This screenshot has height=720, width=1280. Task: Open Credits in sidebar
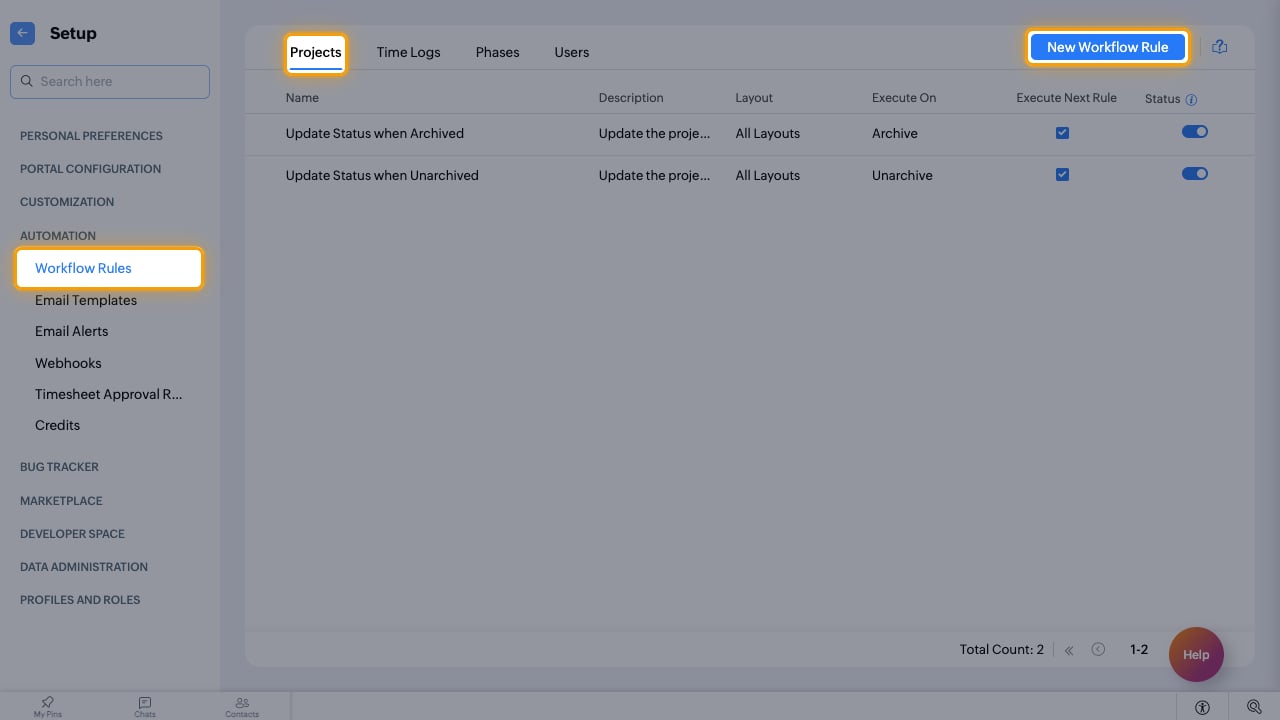tap(57, 425)
